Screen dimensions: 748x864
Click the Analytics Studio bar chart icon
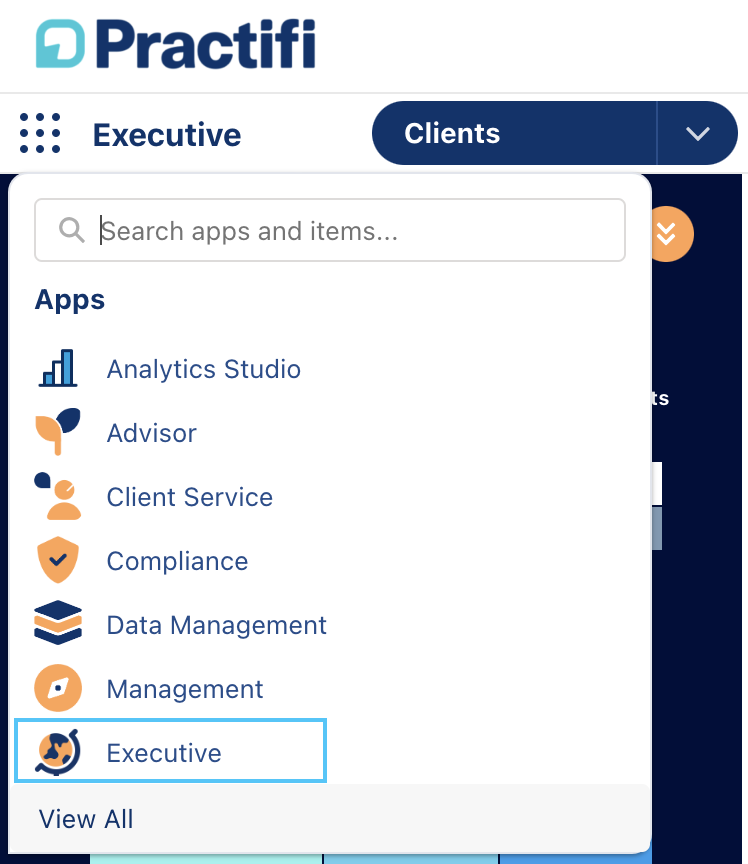[x=58, y=368]
